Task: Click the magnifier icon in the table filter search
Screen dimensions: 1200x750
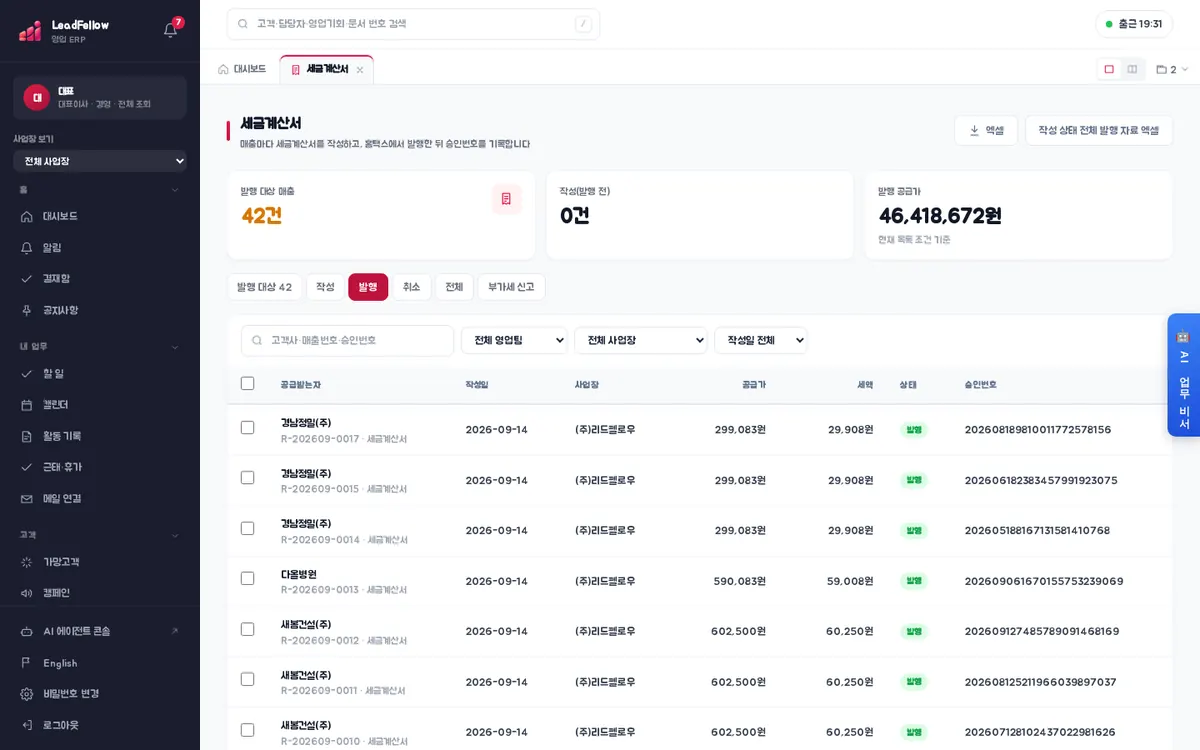Action: pos(257,340)
